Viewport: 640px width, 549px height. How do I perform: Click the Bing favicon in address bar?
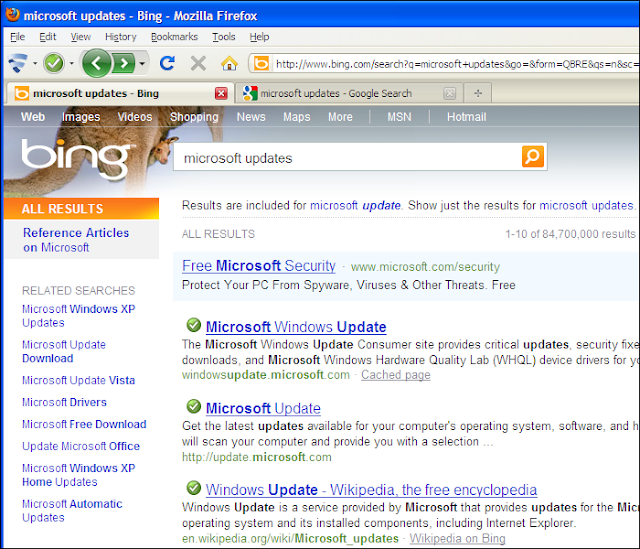tap(261, 64)
